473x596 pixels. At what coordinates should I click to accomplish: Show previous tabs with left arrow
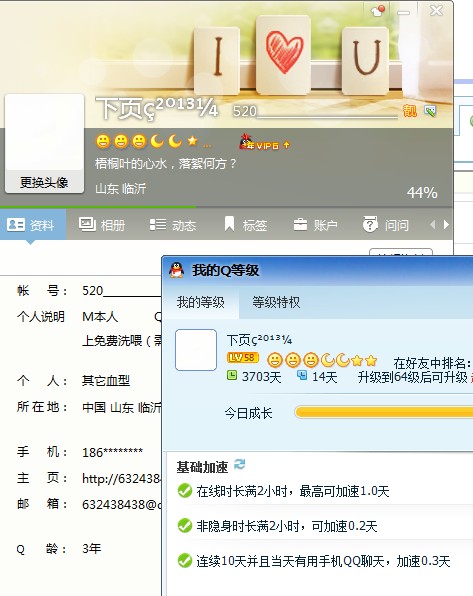[432, 225]
